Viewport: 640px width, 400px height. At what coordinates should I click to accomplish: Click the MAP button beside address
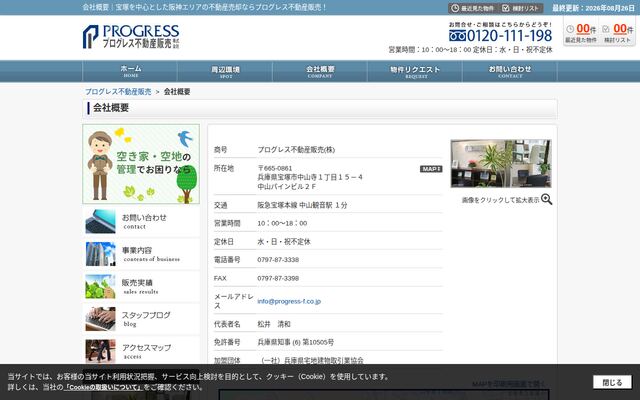(x=431, y=169)
